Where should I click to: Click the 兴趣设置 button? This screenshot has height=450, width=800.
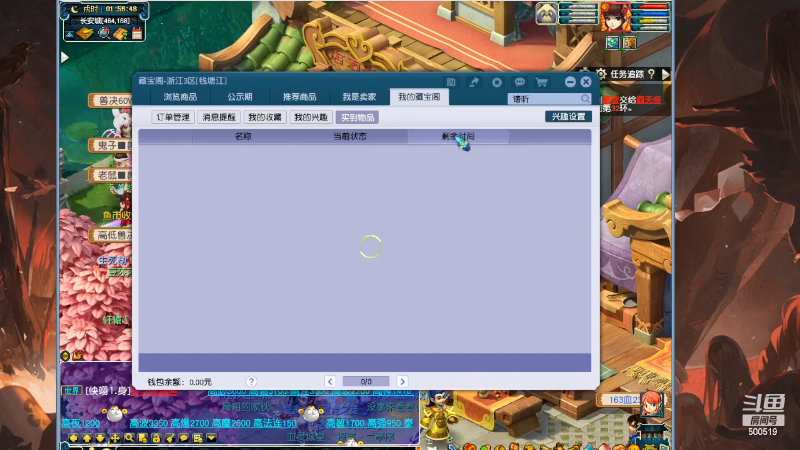568,116
